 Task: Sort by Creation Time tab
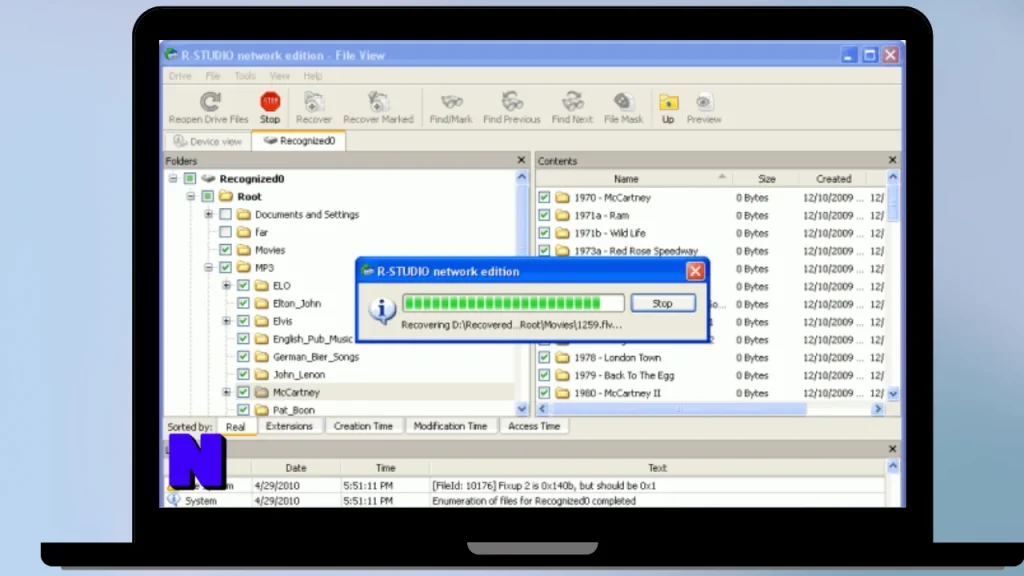click(x=363, y=426)
